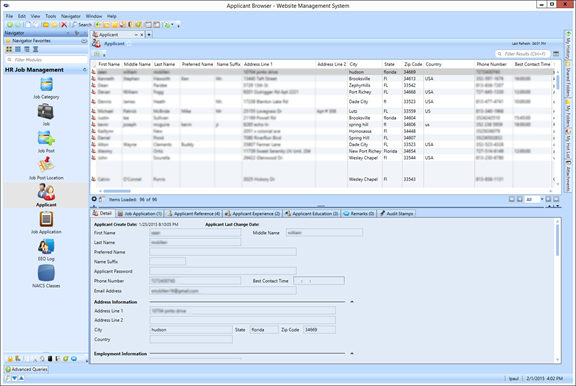Open the Edit menu
The height and width of the screenshot is (386, 576).
[x=22, y=16]
